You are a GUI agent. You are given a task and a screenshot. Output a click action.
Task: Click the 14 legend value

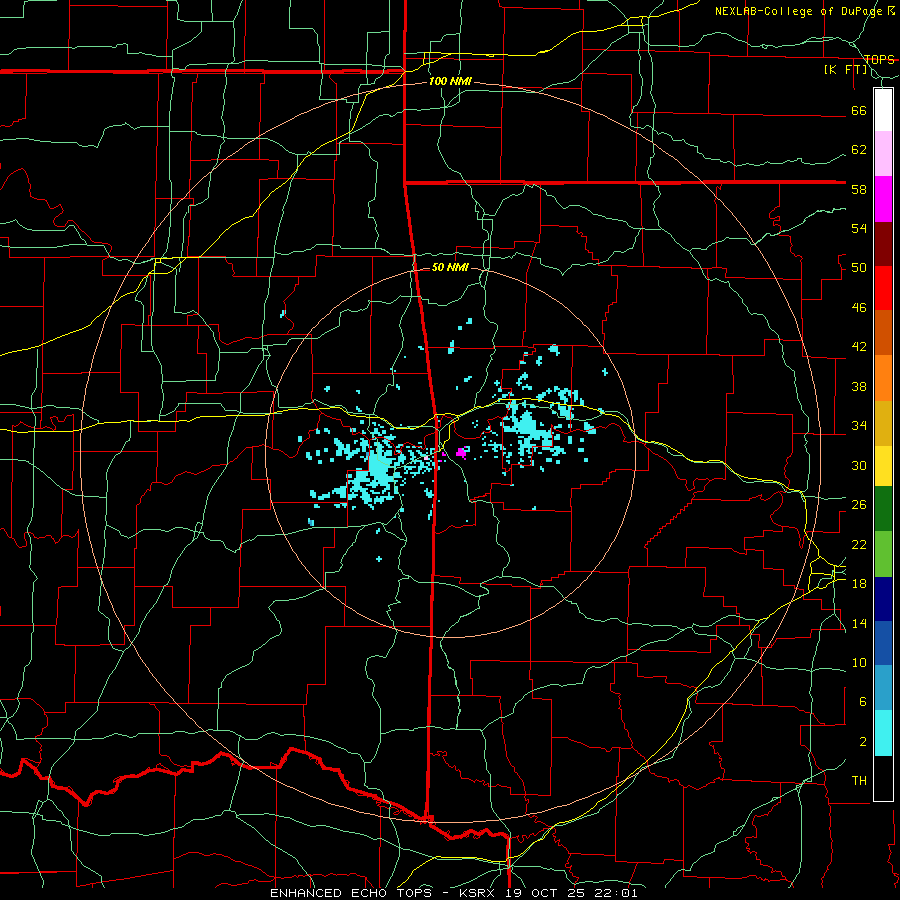[859, 623]
